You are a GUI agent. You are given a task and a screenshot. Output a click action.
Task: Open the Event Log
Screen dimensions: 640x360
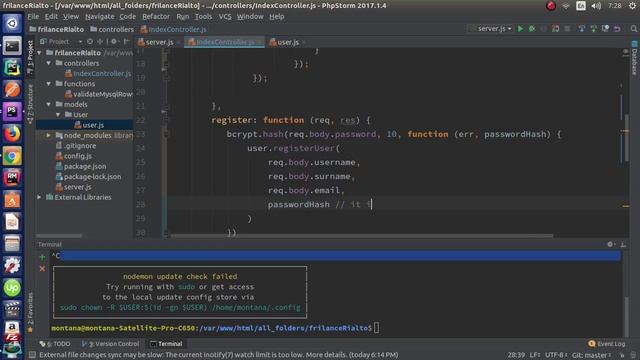coord(607,344)
